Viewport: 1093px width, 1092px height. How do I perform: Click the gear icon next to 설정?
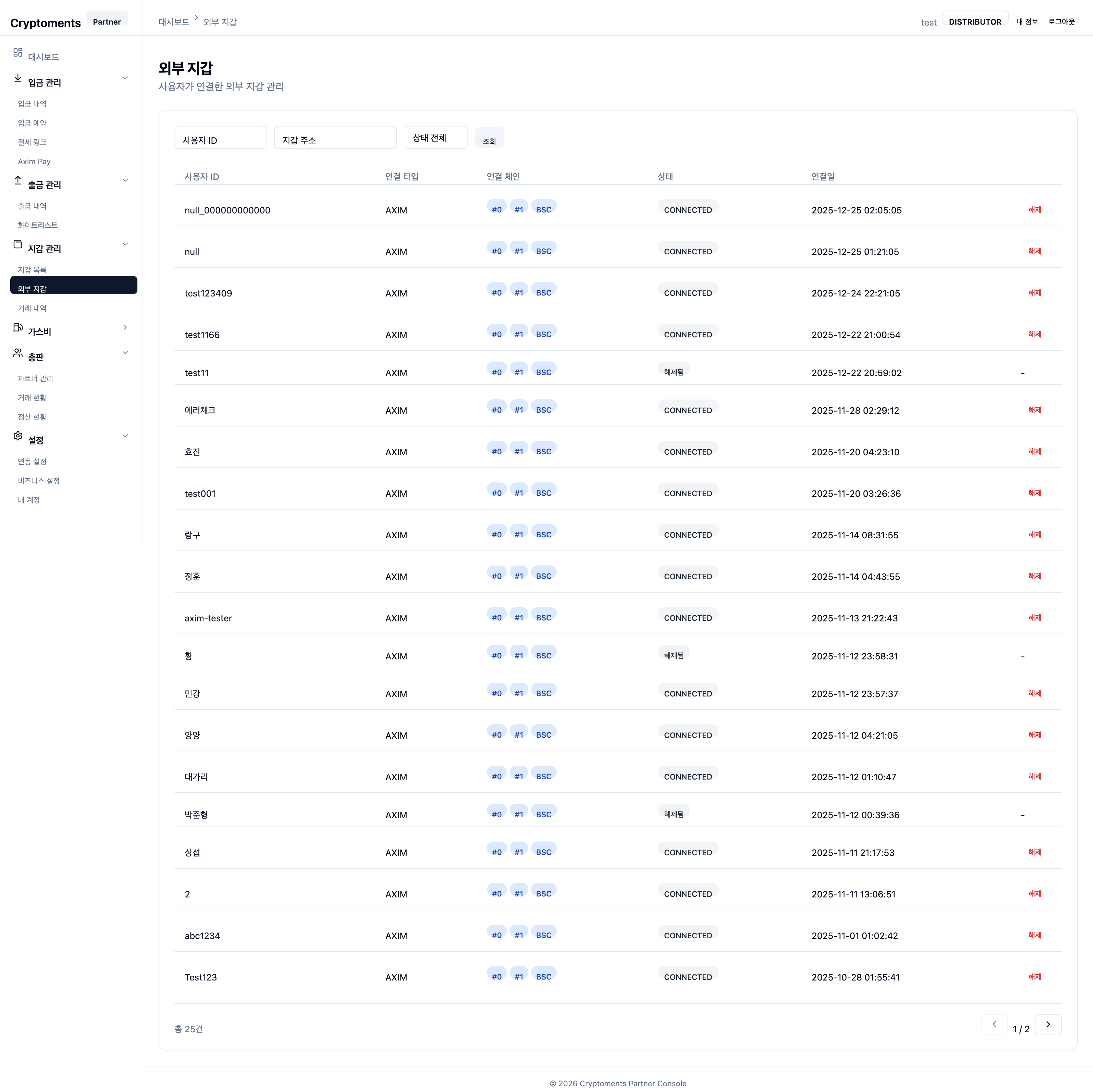pyautogui.click(x=18, y=436)
